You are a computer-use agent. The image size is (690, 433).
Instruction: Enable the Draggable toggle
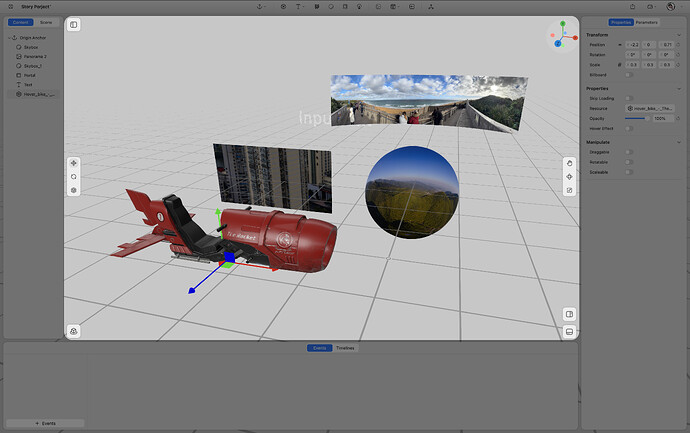tap(630, 152)
